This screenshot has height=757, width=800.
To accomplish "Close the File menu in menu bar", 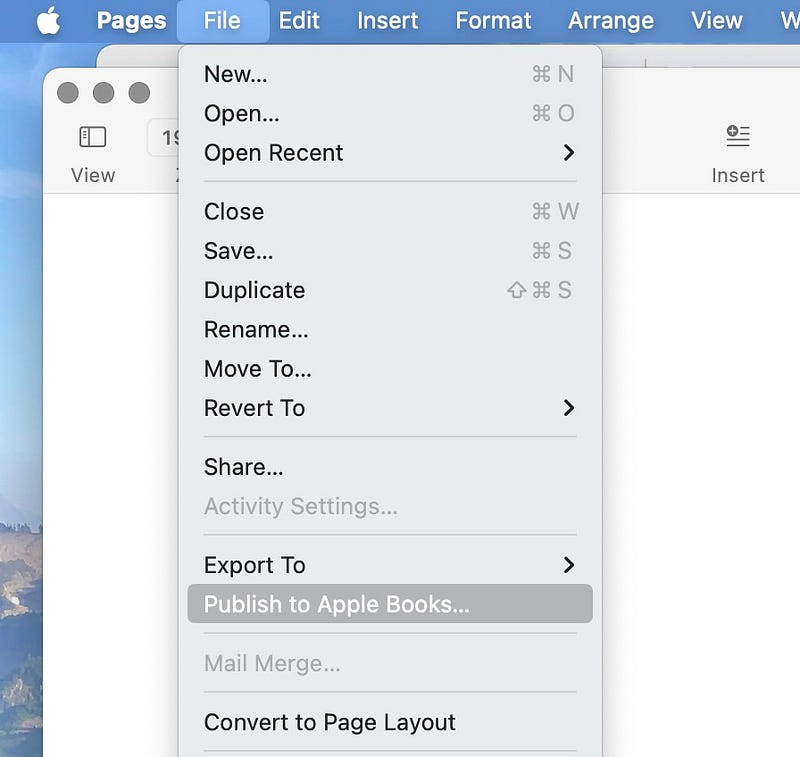I will [x=222, y=21].
